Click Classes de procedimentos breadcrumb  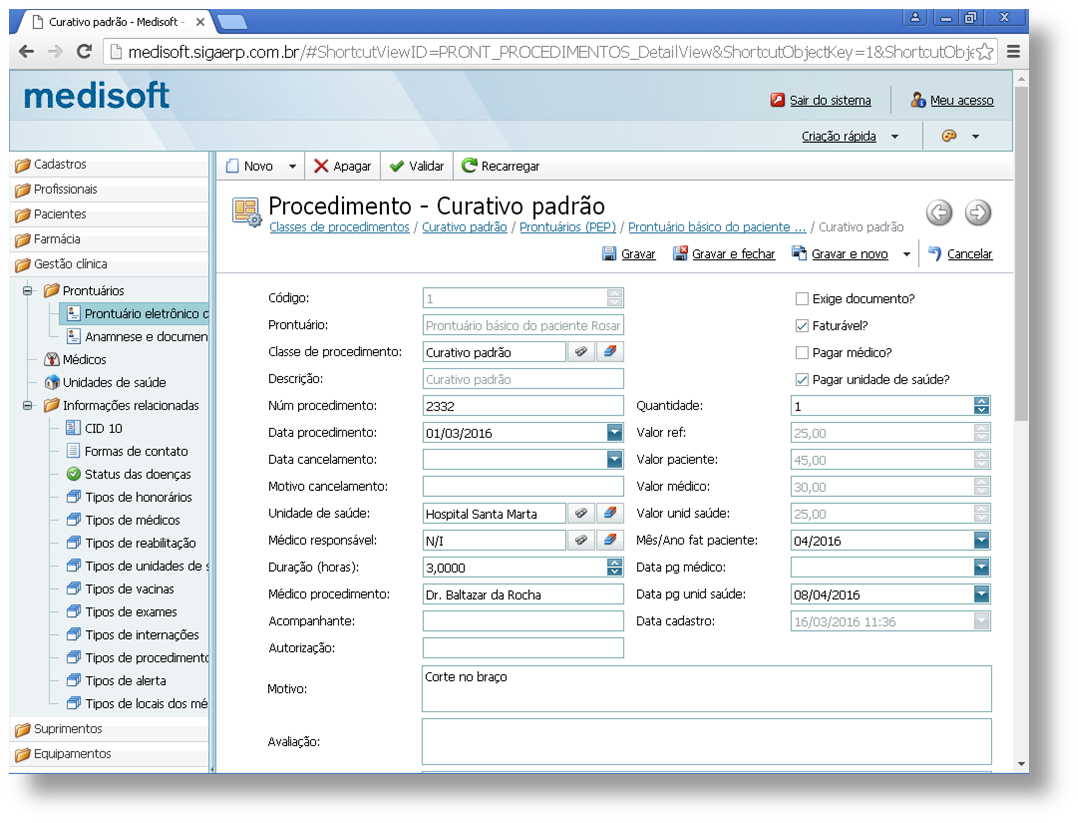pyautogui.click(x=339, y=228)
